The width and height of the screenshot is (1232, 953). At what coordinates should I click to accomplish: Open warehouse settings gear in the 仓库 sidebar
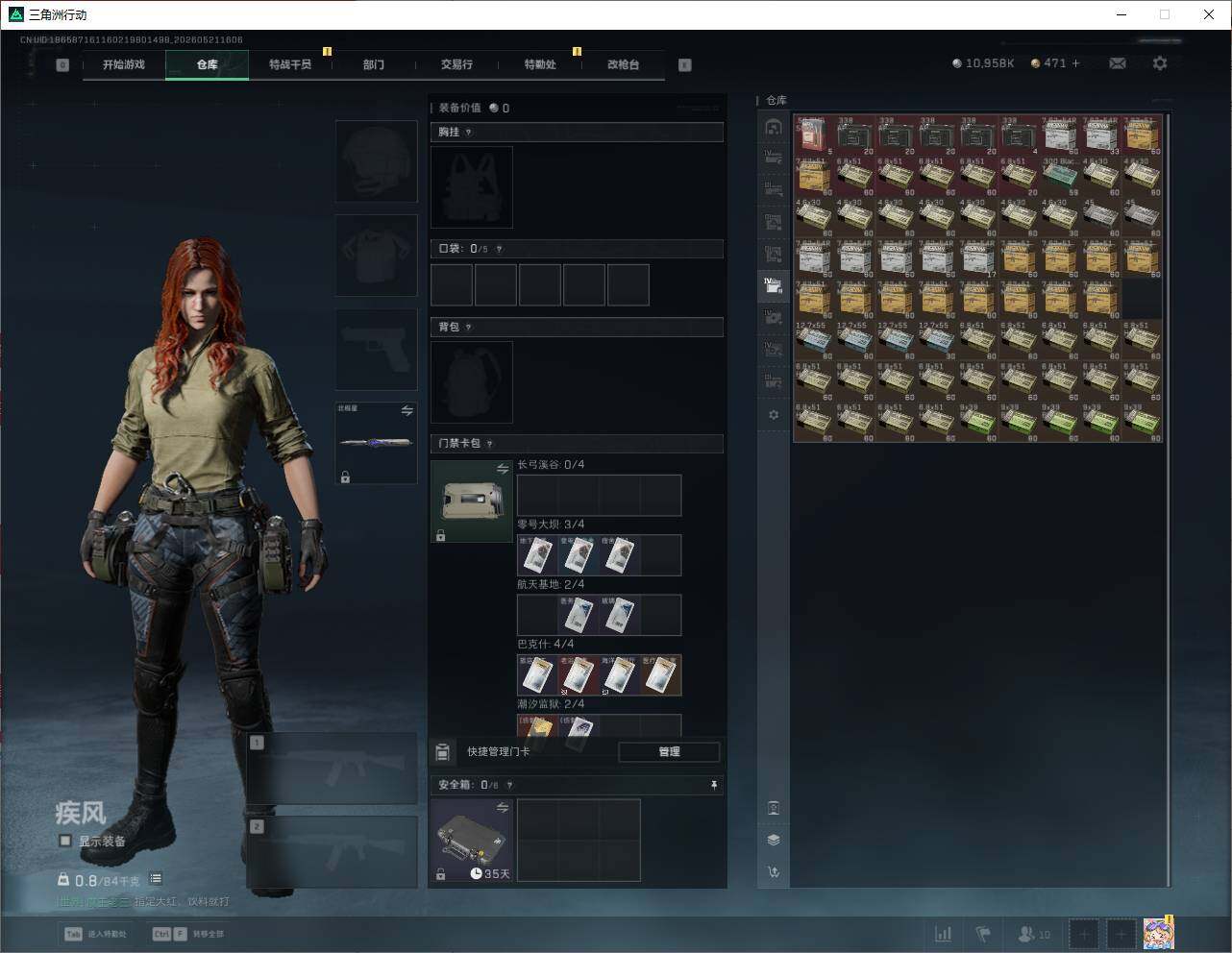774,415
